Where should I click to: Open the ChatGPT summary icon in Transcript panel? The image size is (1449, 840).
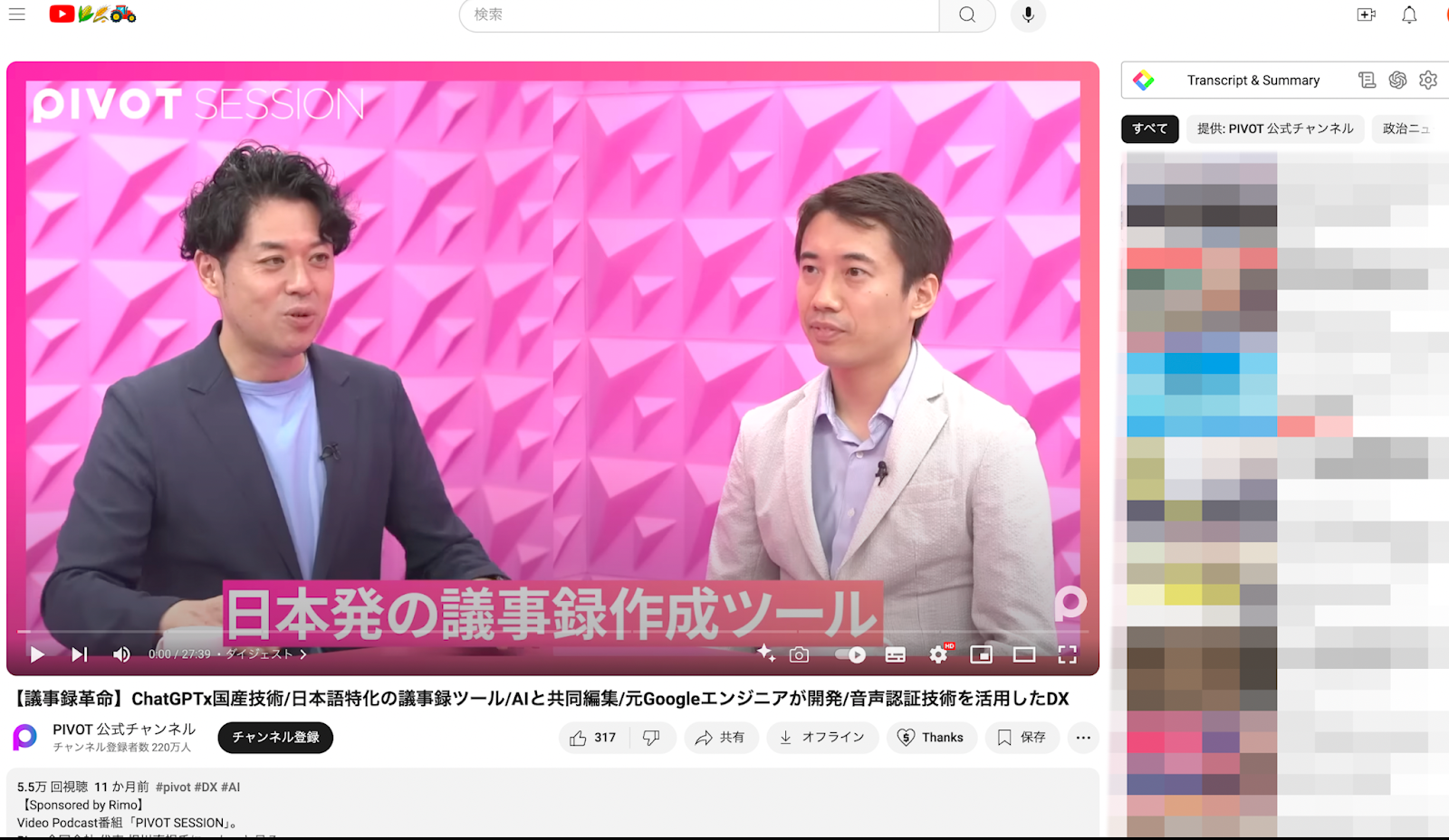[x=1397, y=80]
